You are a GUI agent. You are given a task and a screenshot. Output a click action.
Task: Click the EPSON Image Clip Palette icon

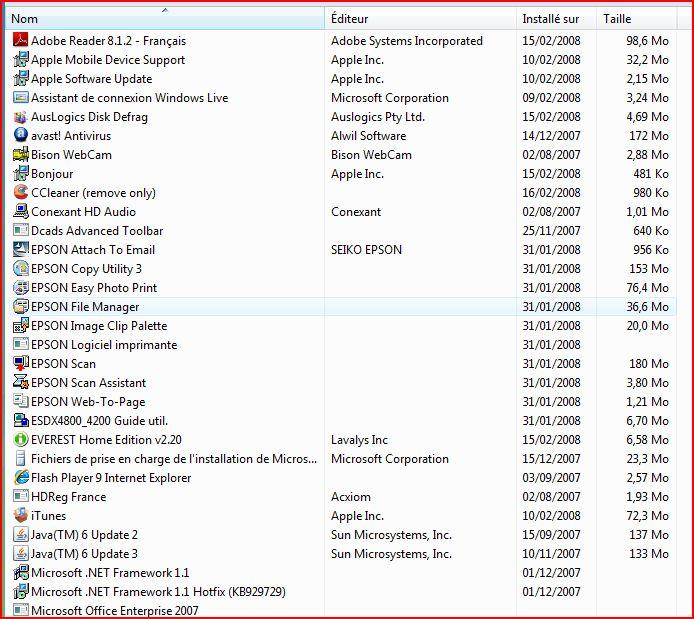pos(20,326)
